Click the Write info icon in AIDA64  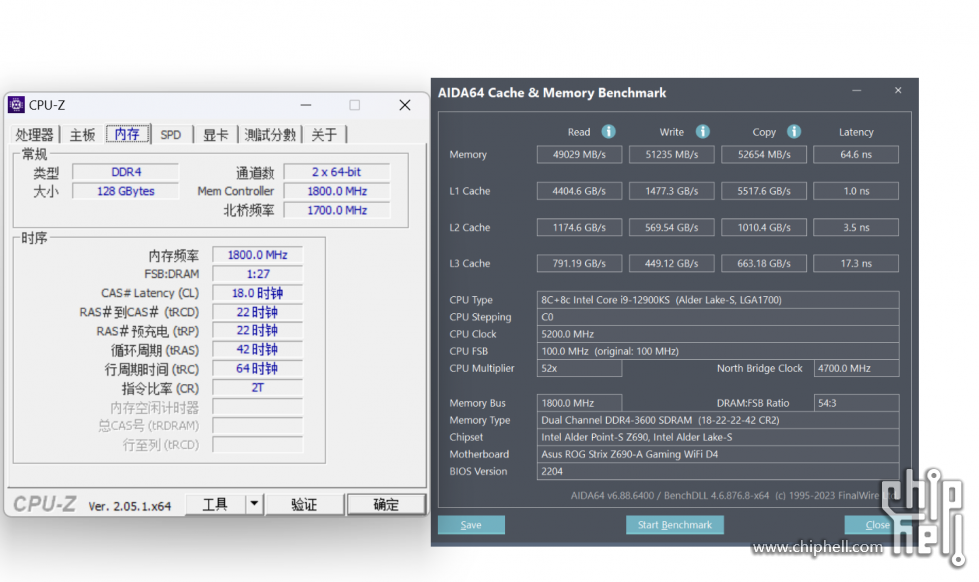(x=702, y=132)
